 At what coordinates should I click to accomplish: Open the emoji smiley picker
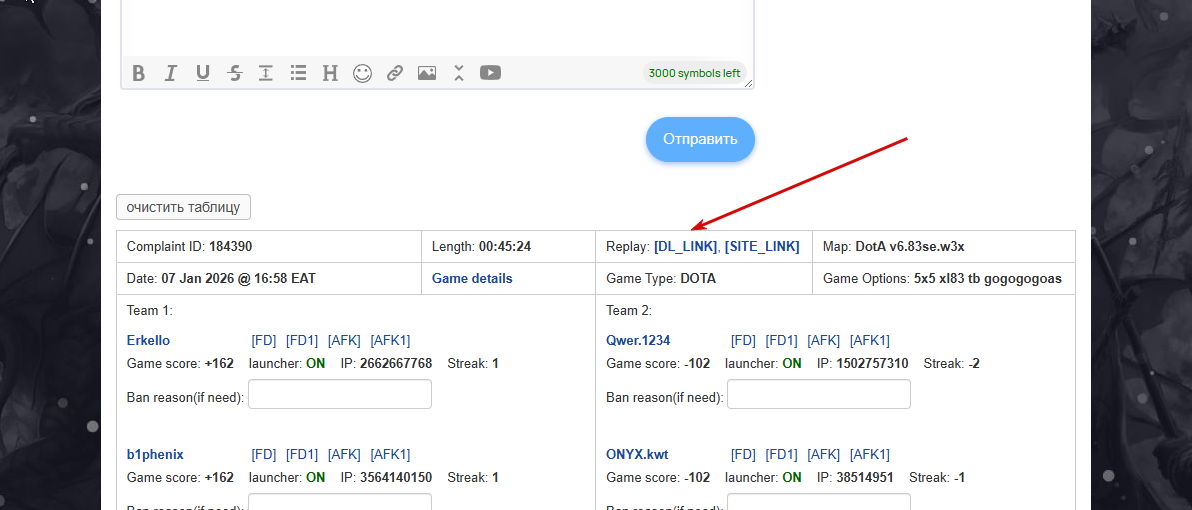click(363, 73)
